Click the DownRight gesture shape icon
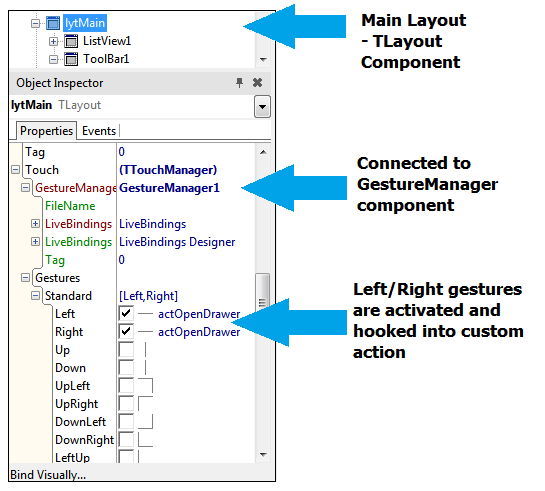This screenshot has height=491, width=545. coord(145,440)
